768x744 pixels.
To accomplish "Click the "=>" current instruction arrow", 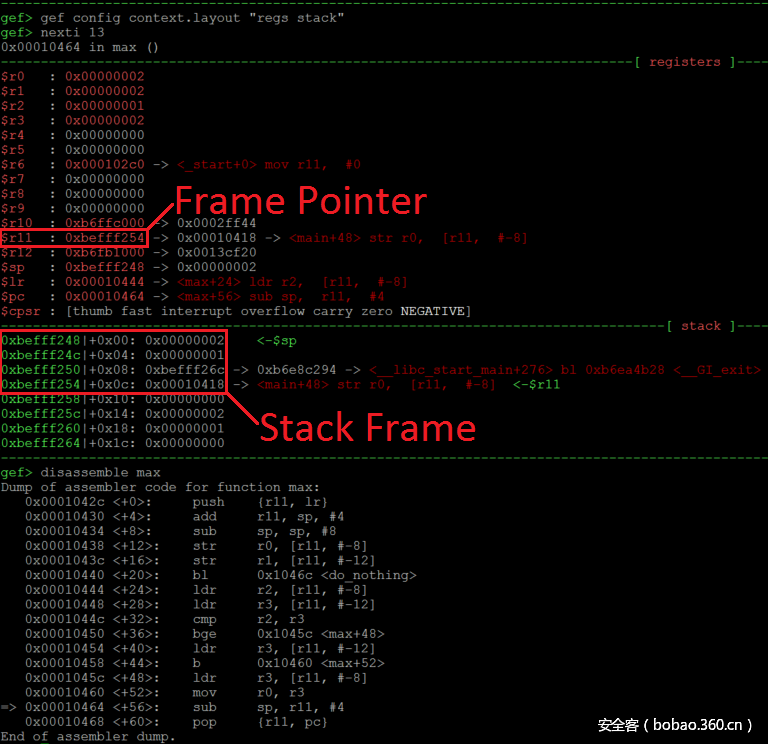I will tap(9, 707).
